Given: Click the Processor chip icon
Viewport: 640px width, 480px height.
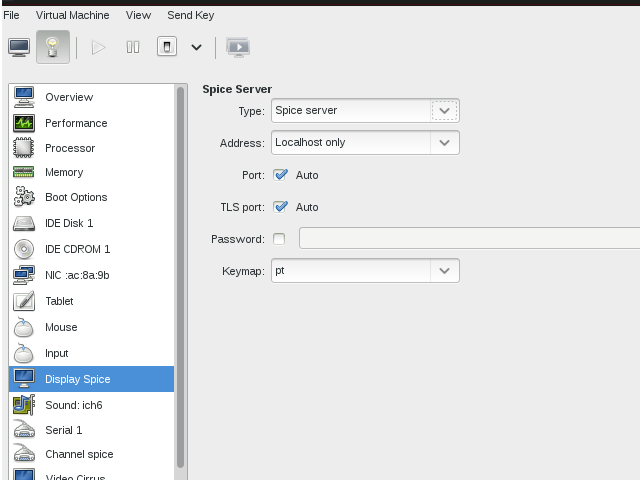Looking at the screenshot, I should [x=24, y=148].
